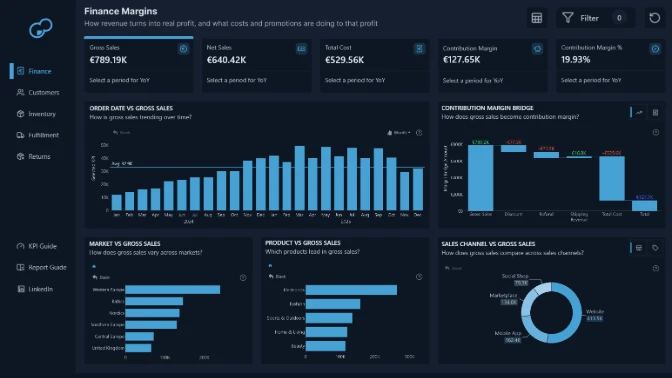672x378 pixels.
Task: Click the 19.93% margin value
Action: [575, 60]
